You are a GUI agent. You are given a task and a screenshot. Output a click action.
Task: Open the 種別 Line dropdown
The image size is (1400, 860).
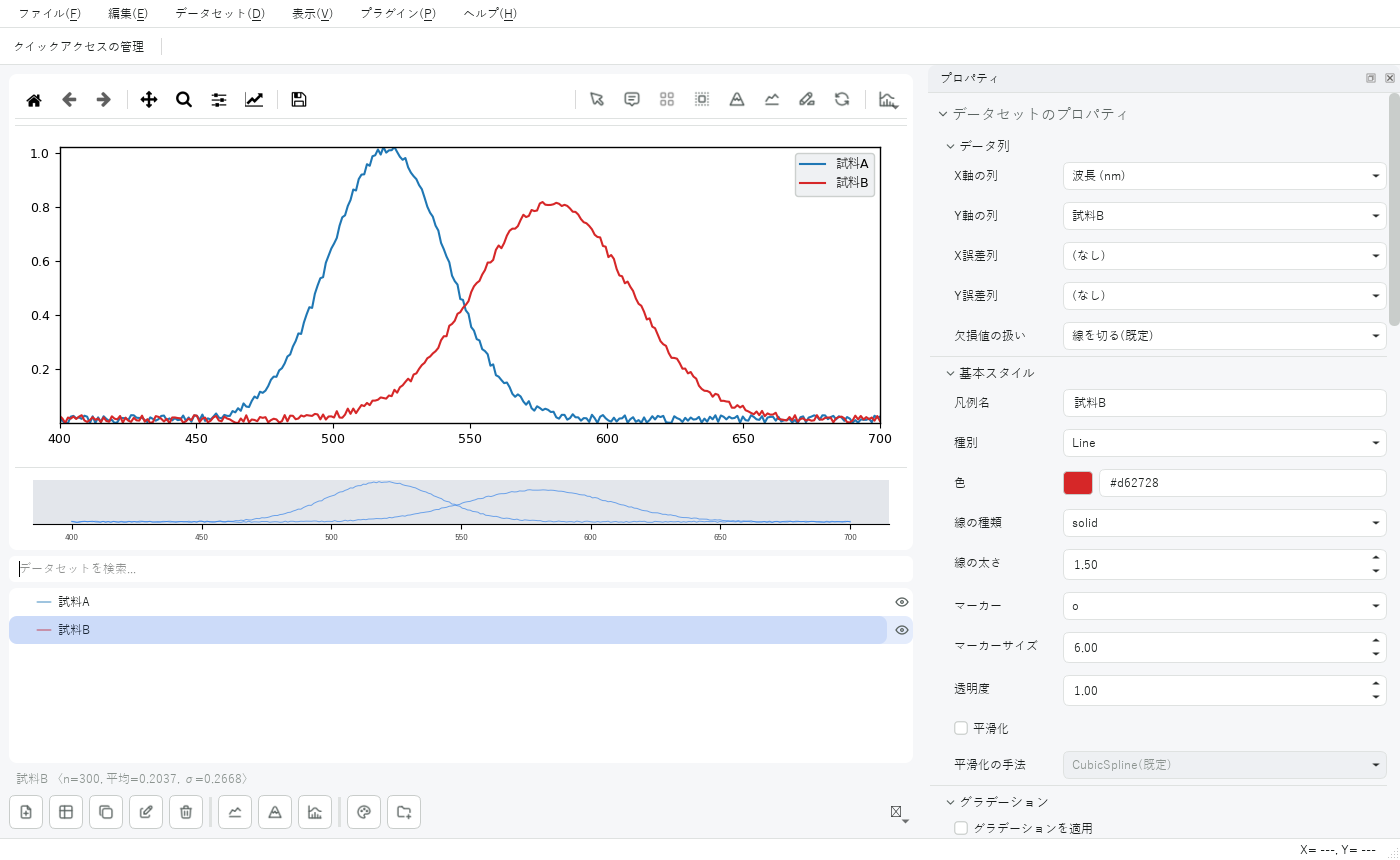1225,443
